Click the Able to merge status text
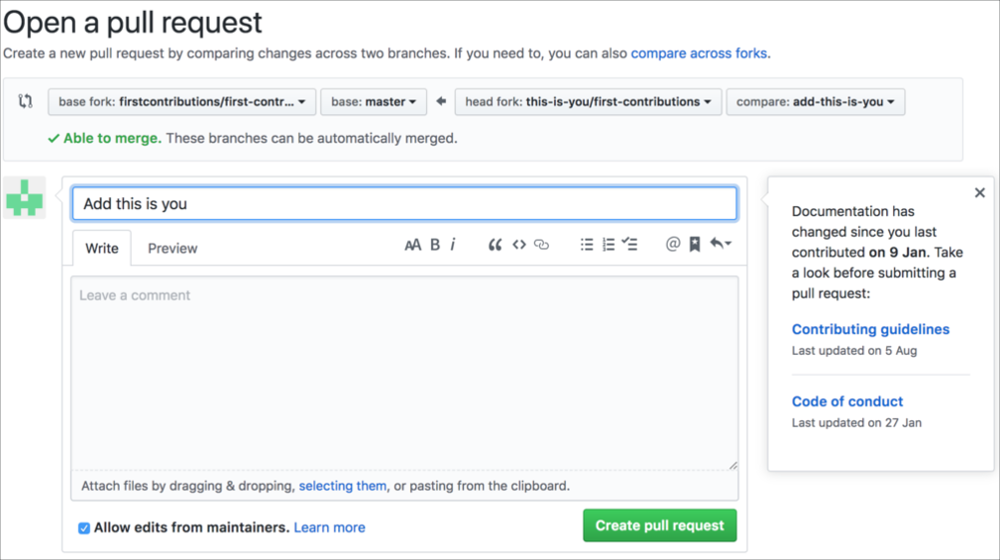The width and height of the screenshot is (1000, 560). tap(112, 138)
